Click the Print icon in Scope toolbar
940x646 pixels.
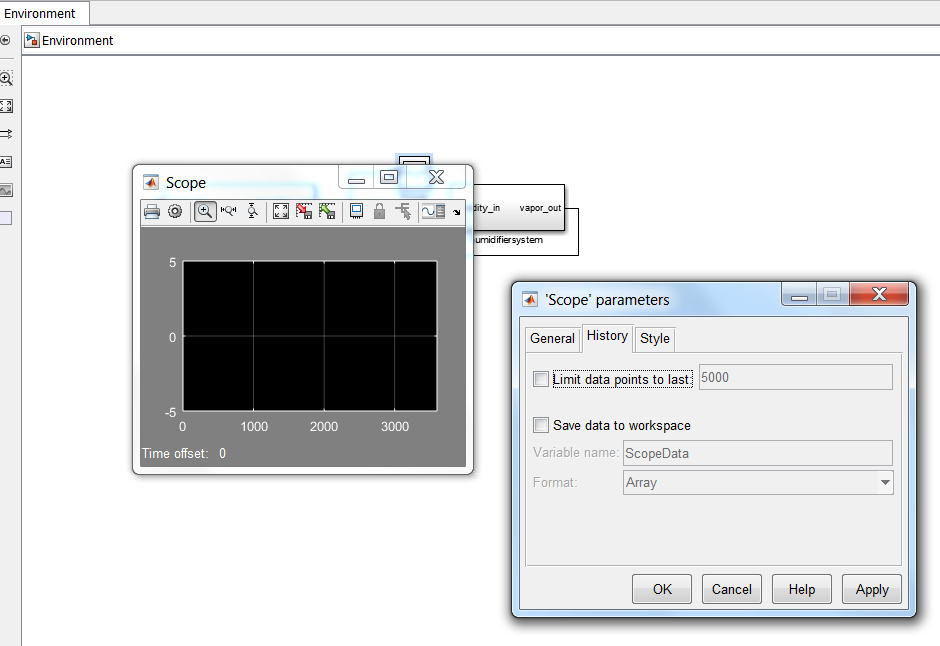pyautogui.click(x=152, y=211)
